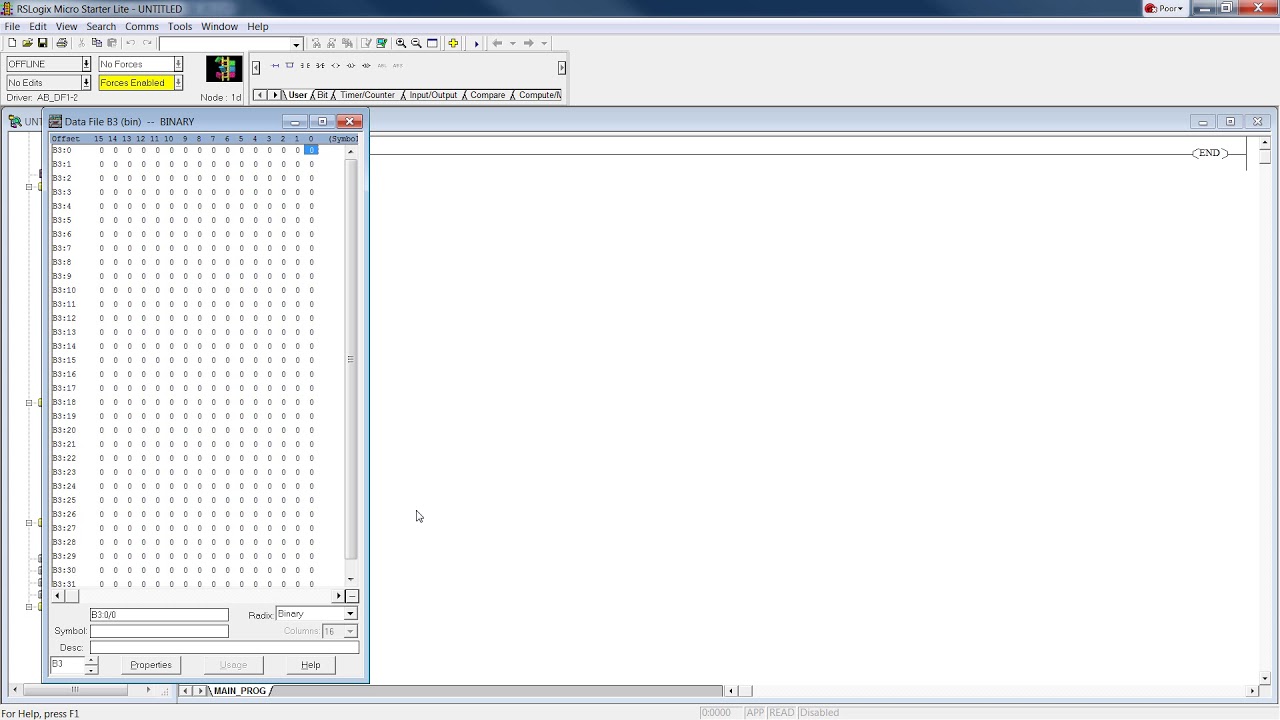
Task: Click the Copy icon in the toolbar
Action: click(97, 43)
